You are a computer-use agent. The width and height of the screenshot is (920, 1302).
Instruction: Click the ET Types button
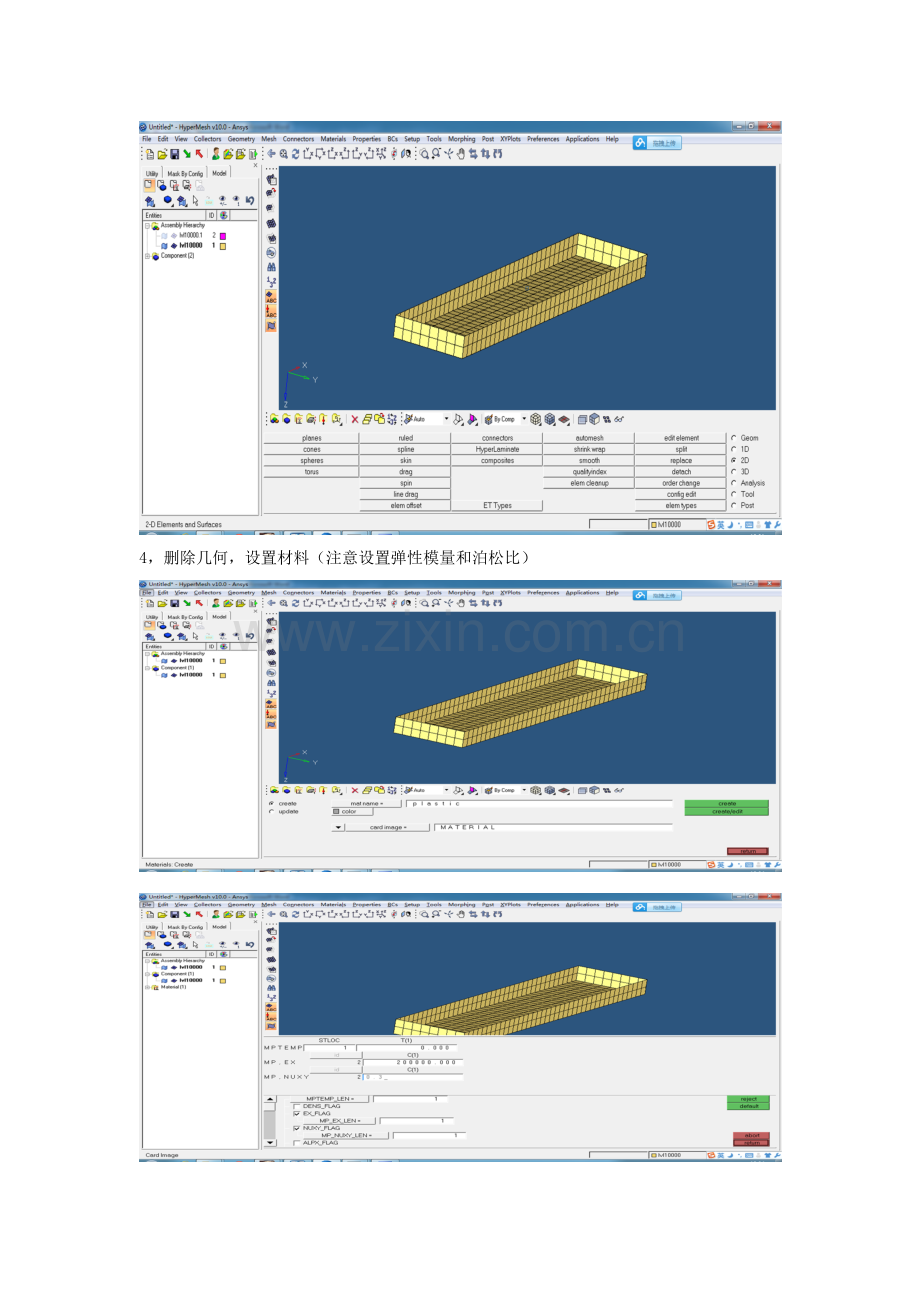pos(497,505)
